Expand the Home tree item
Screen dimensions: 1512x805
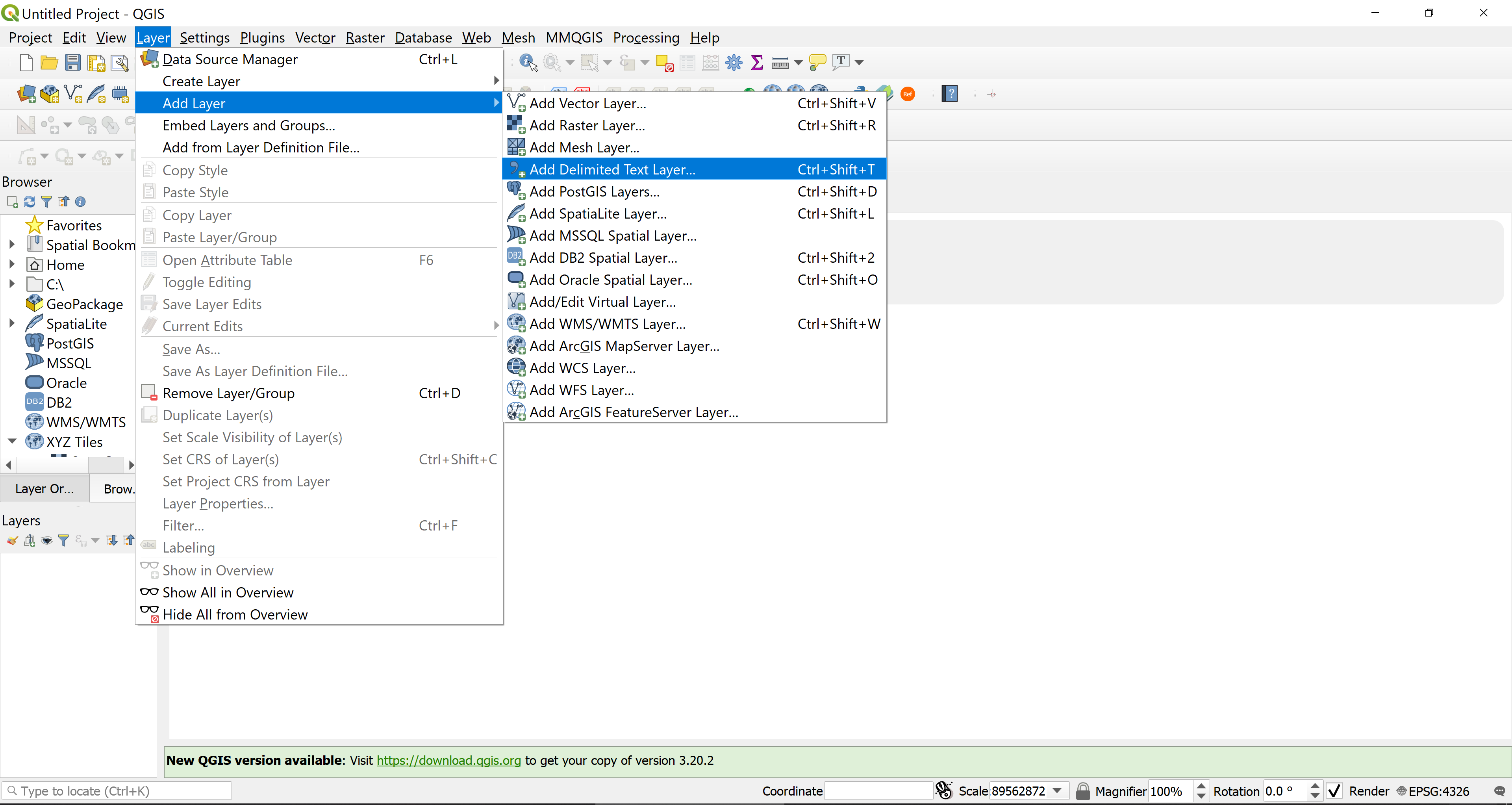click(11, 265)
